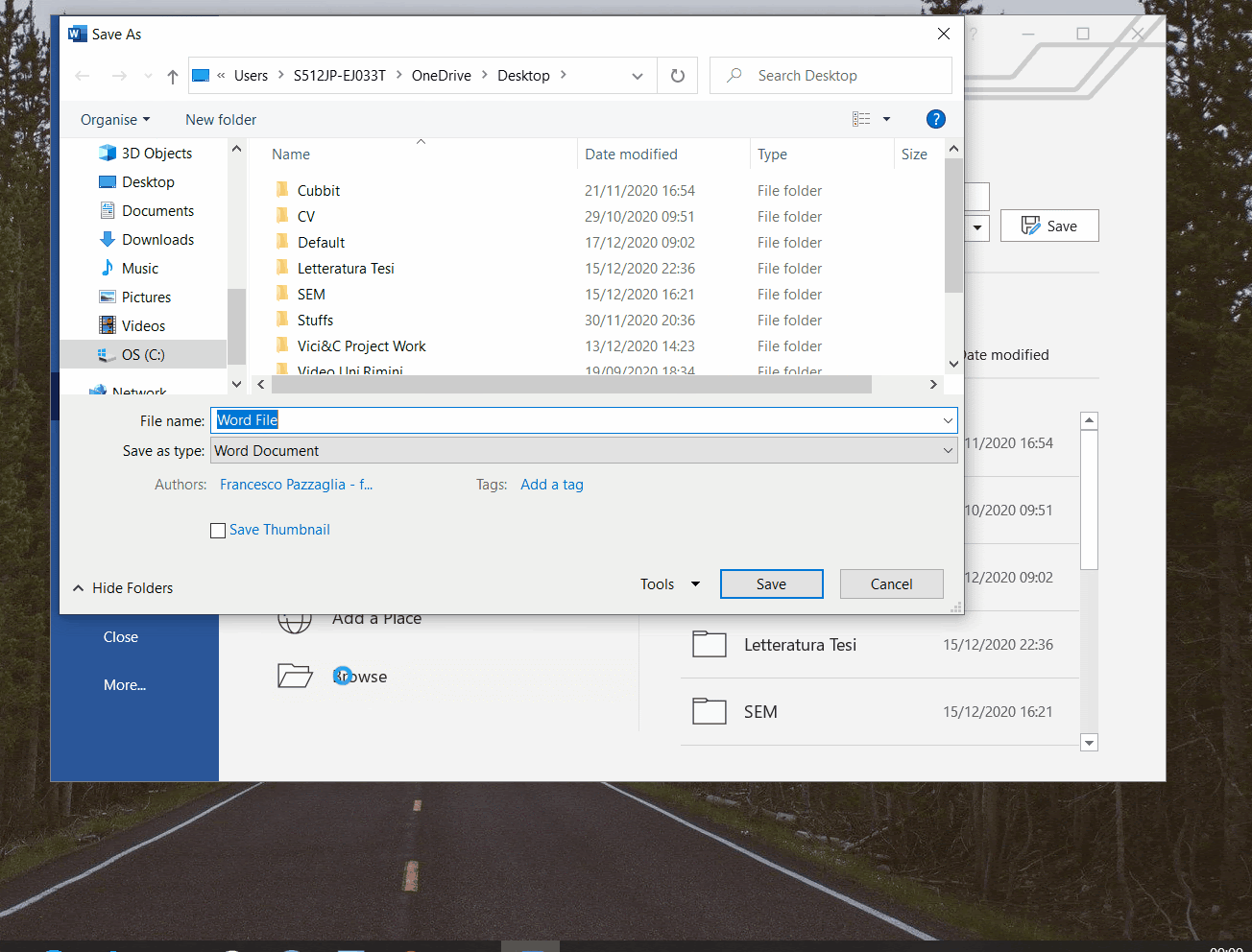
Task: Open Letteratura Tesi in Word backstage list
Action: pos(879,645)
